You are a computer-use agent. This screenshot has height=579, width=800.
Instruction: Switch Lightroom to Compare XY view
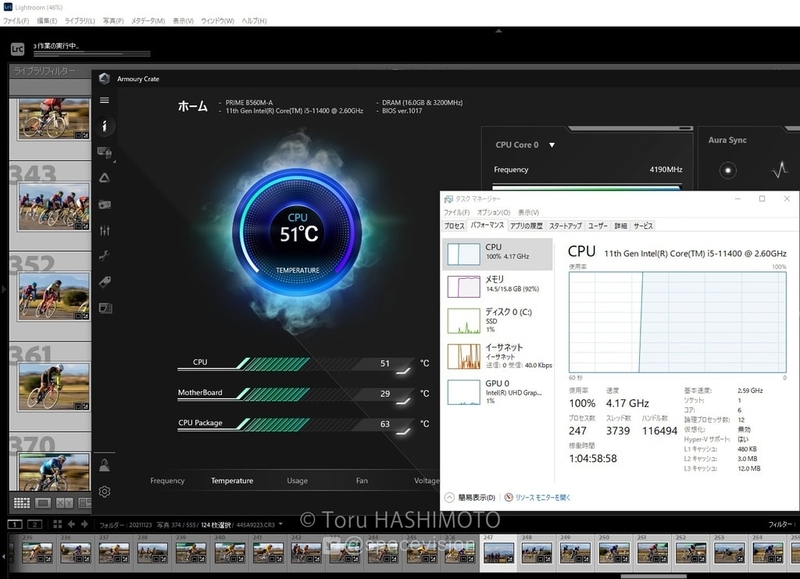(64, 503)
